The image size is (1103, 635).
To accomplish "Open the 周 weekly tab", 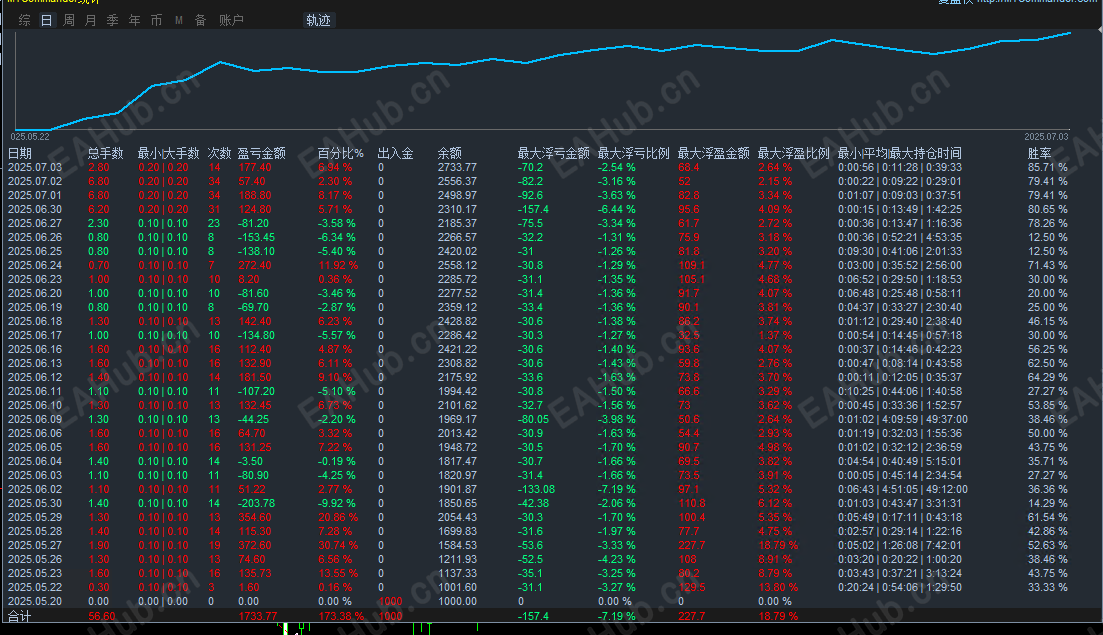I will tap(68, 20).
